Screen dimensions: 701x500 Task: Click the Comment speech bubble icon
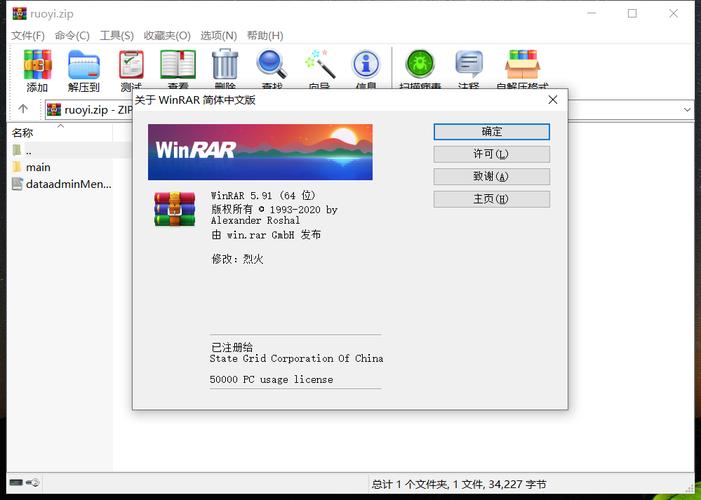coord(469,65)
